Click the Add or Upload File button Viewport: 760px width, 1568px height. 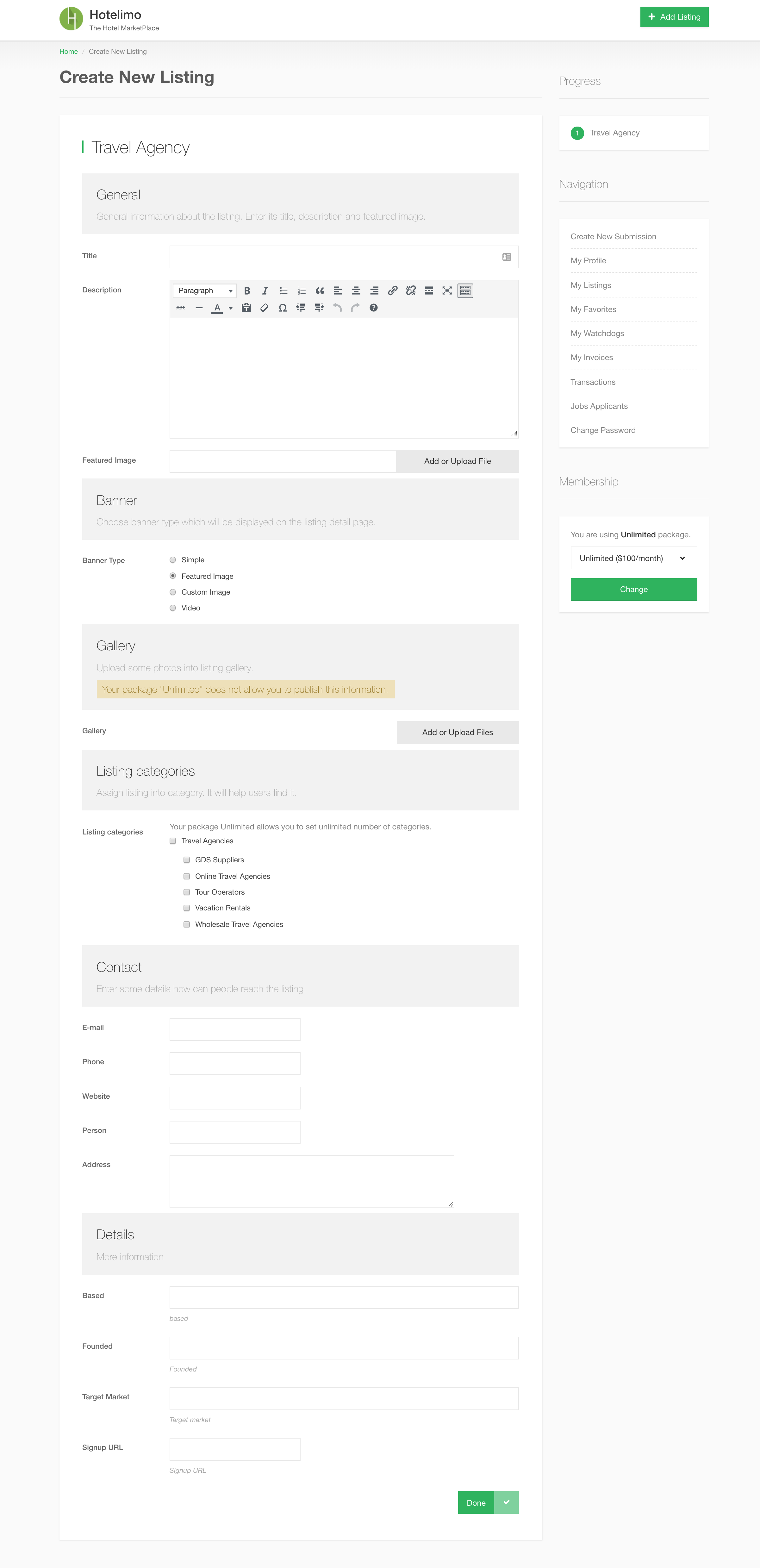(x=457, y=461)
